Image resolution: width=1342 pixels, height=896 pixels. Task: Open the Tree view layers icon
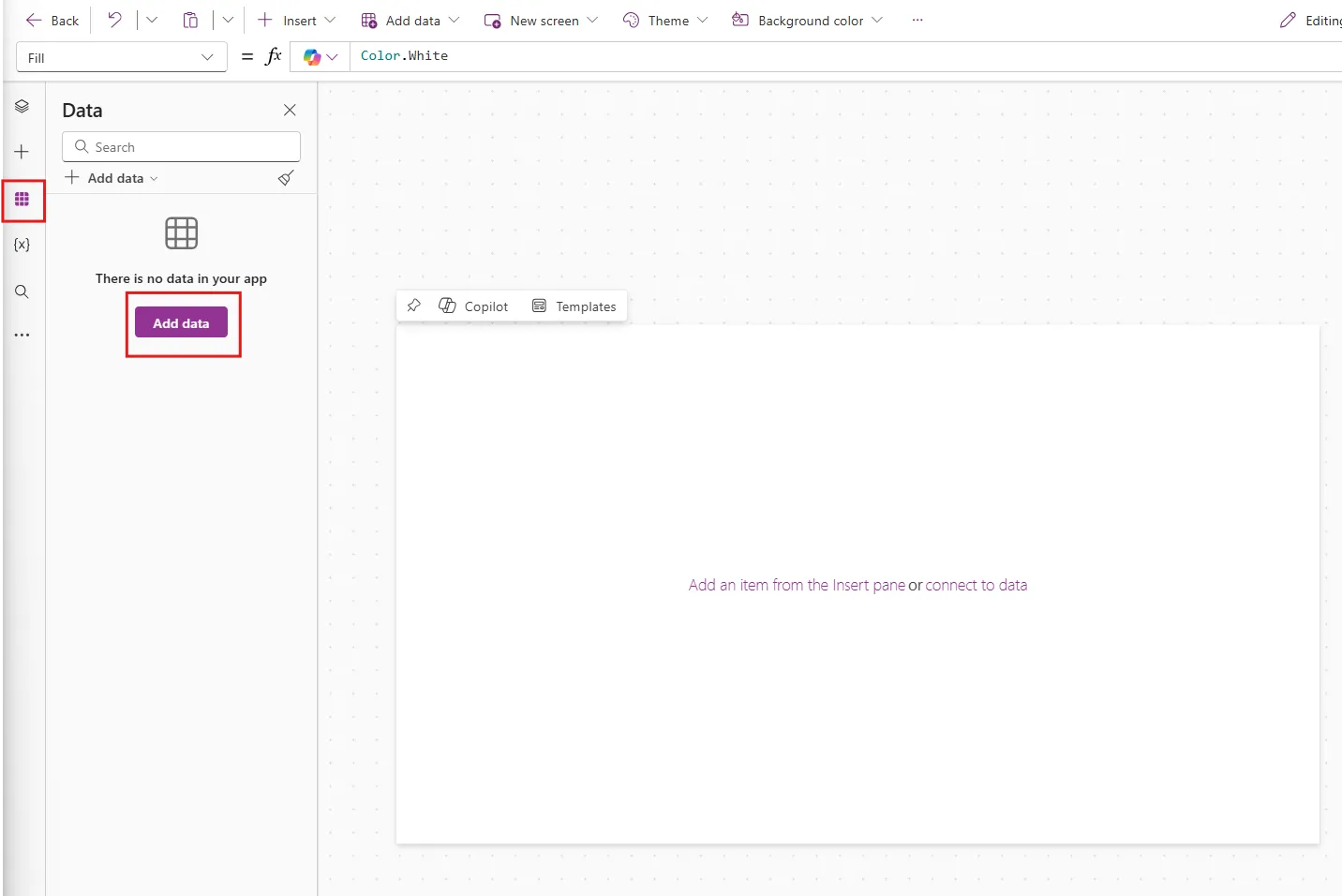point(22,107)
